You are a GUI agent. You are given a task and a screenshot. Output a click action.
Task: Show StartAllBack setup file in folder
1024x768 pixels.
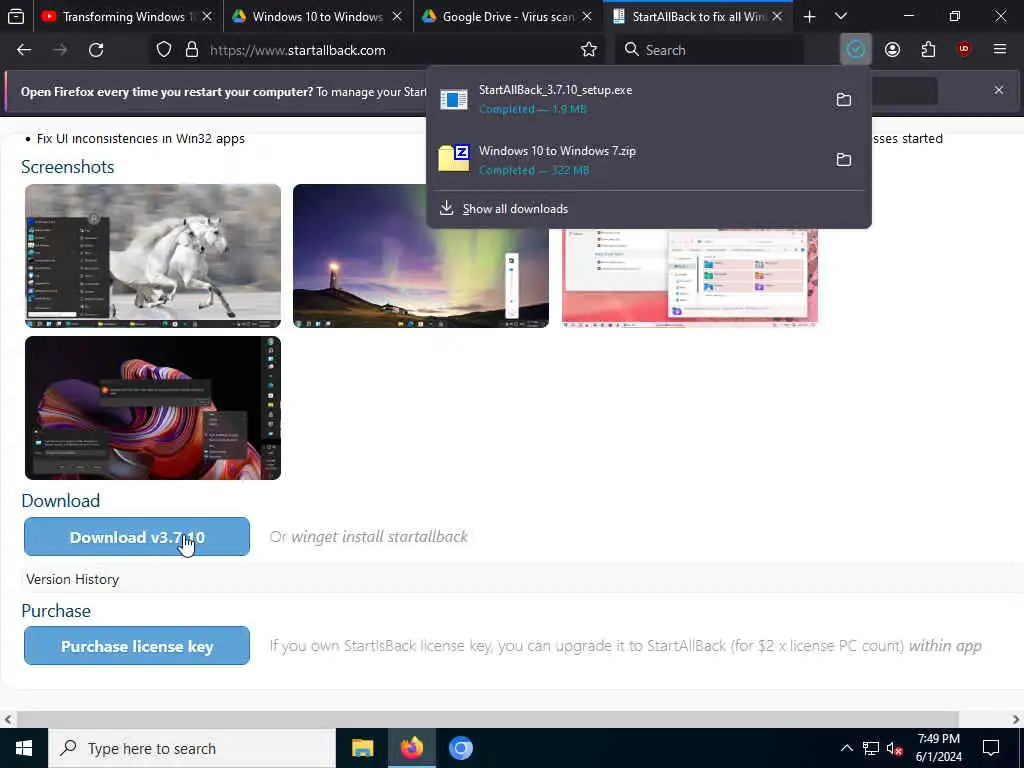pyautogui.click(x=844, y=99)
